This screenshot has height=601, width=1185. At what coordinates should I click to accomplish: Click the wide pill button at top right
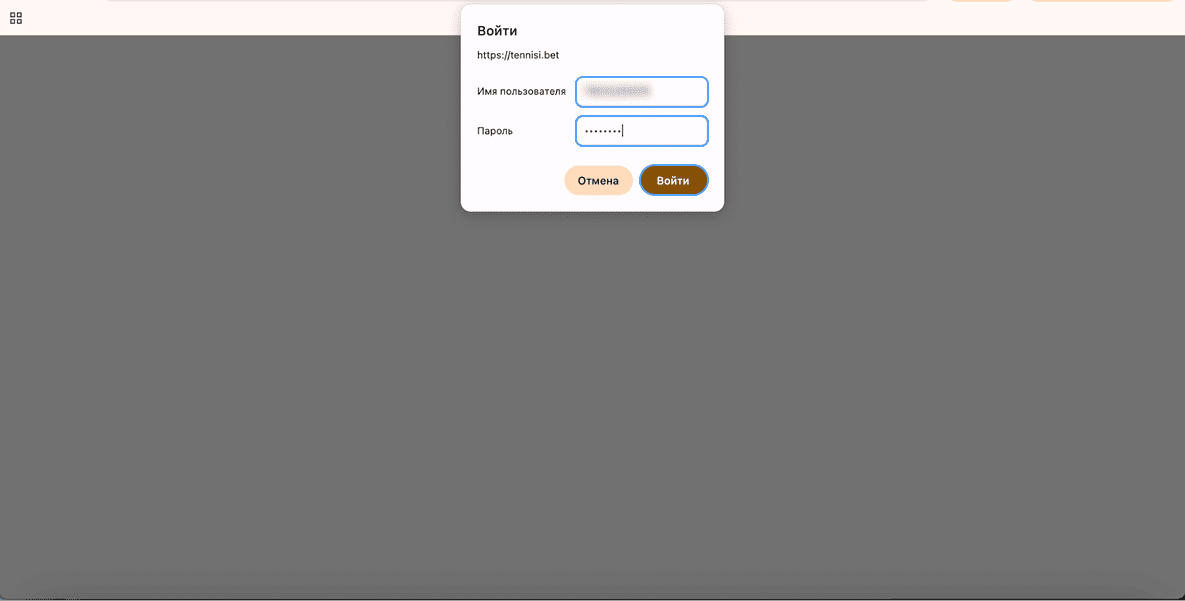pyautogui.click(x=1100, y=1)
